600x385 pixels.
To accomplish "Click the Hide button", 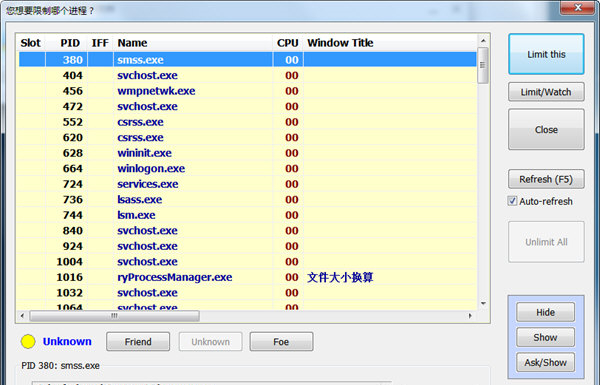I will (545, 312).
